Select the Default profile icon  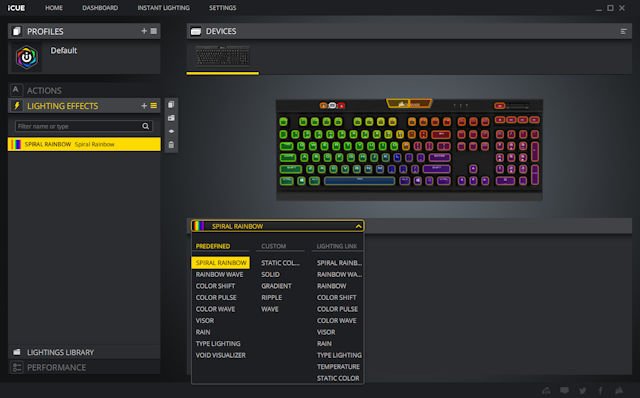[27, 58]
